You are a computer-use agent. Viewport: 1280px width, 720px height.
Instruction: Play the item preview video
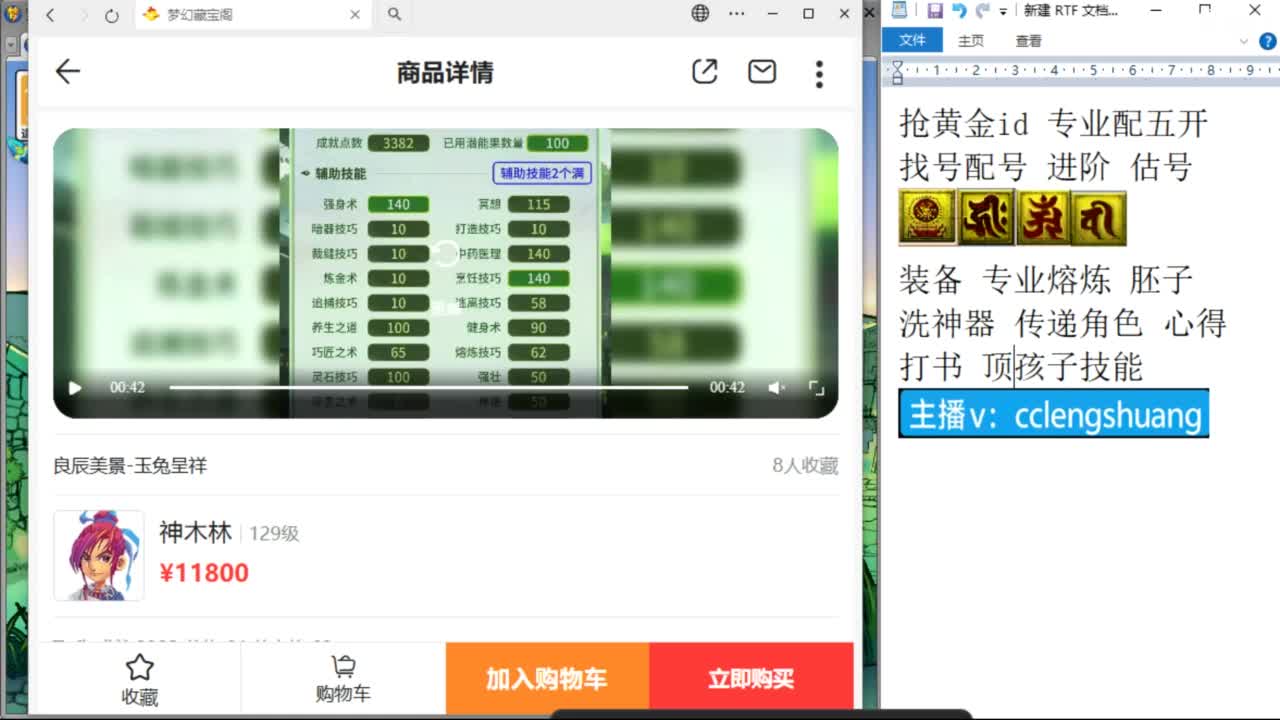coord(75,388)
